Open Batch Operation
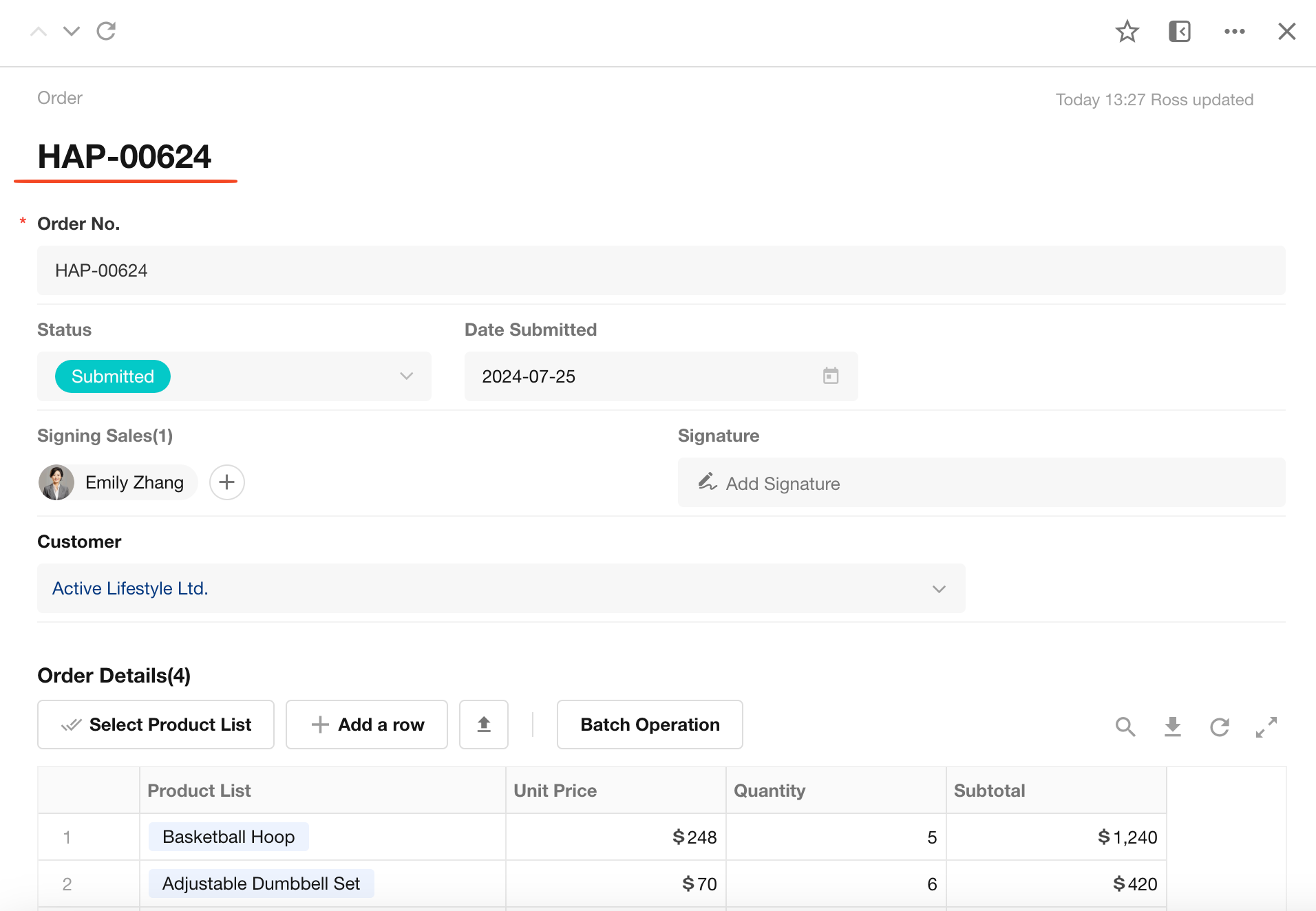This screenshot has height=911, width=1316. pos(650,725)
